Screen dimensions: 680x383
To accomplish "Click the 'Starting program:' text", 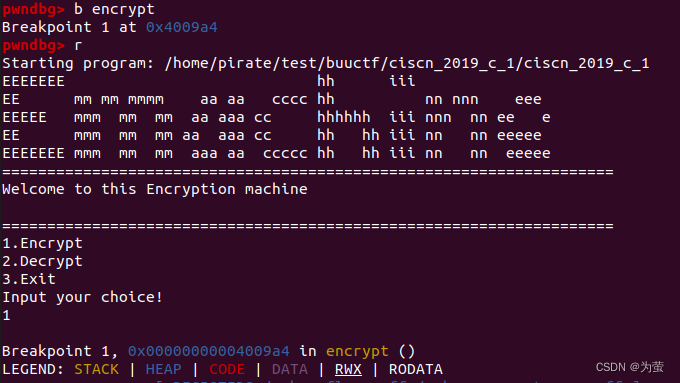I will (78, 63).
